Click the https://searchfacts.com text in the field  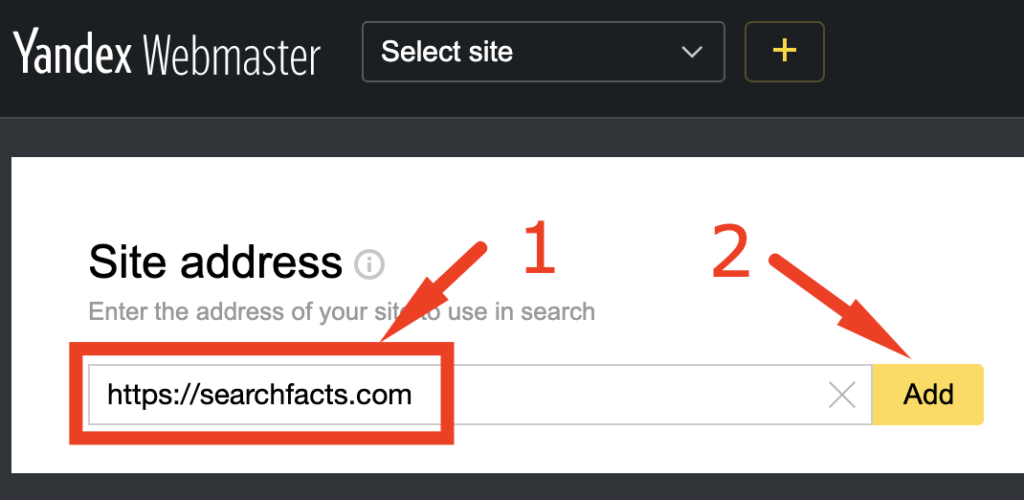coord(259,395)
